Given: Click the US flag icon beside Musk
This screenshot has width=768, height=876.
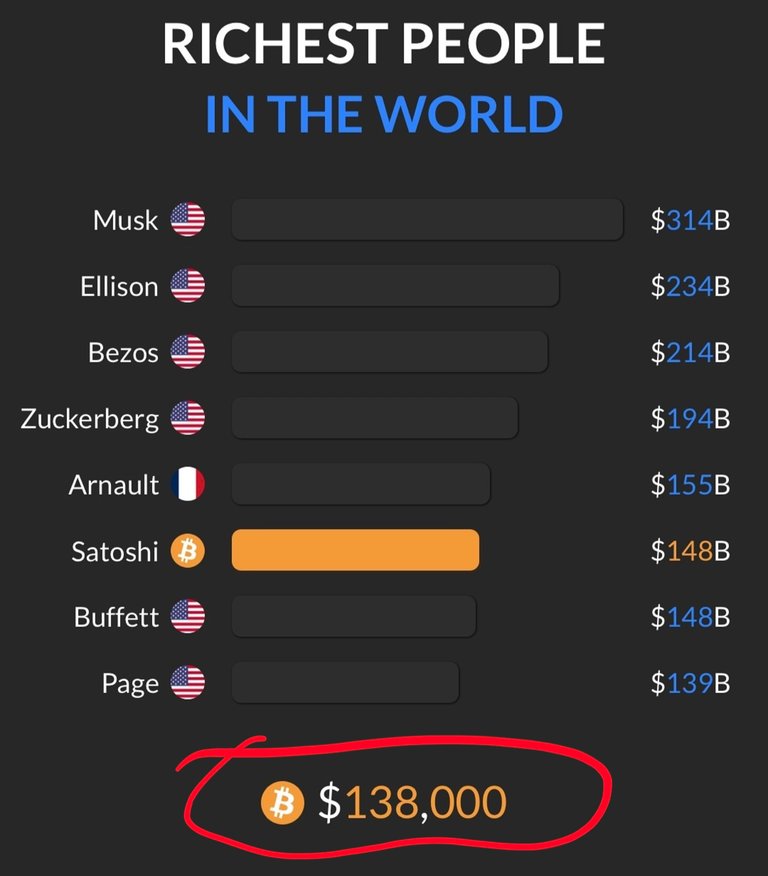Looking at the screenshot, I should pyautogui.click(x=188, y=220).
